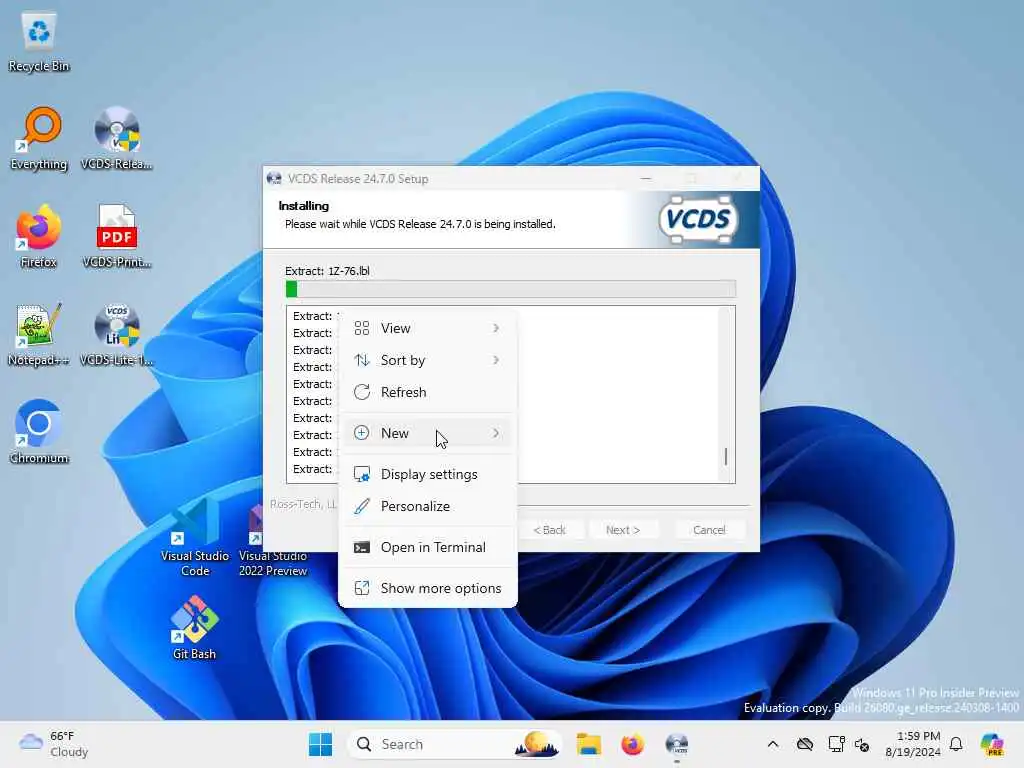The image size is (1024, 768).
Task: Select the Notepad++ desktop shortcut
Action: click(39, 335)
